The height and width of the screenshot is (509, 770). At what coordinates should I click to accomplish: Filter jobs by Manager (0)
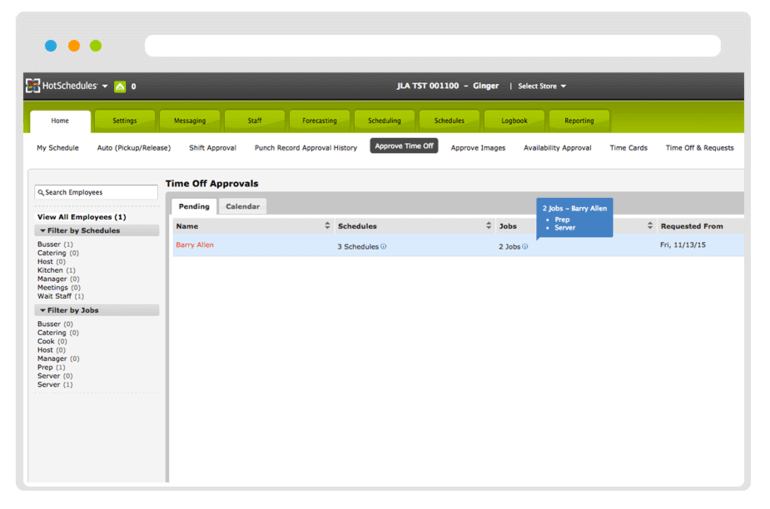pyautogui.click(x=58, y=359)
